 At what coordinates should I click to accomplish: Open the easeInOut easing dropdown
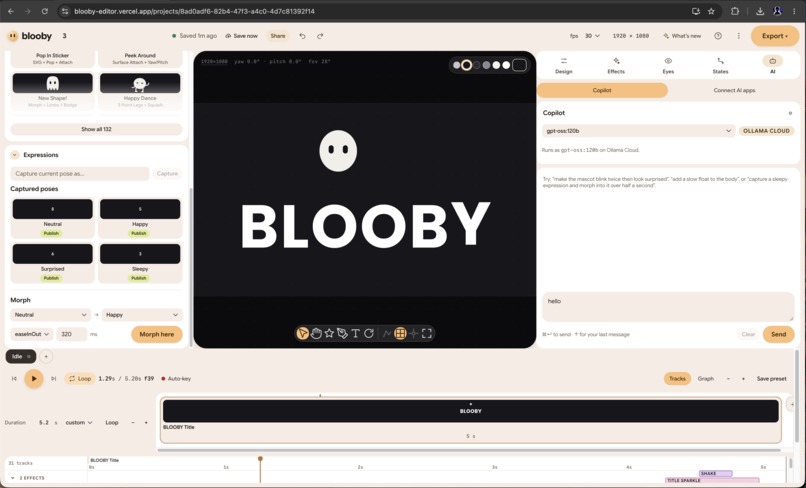click(x=31, y=334)
